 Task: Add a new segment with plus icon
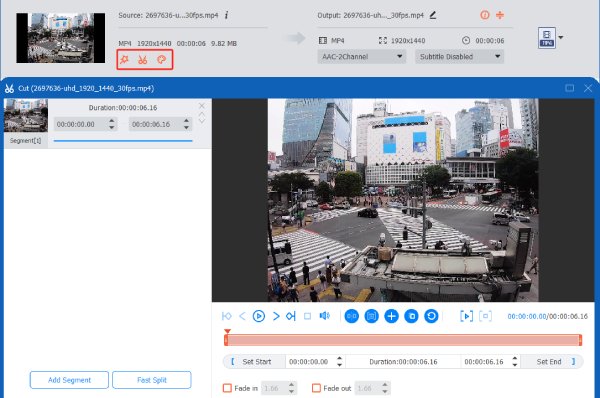(391, 316)
